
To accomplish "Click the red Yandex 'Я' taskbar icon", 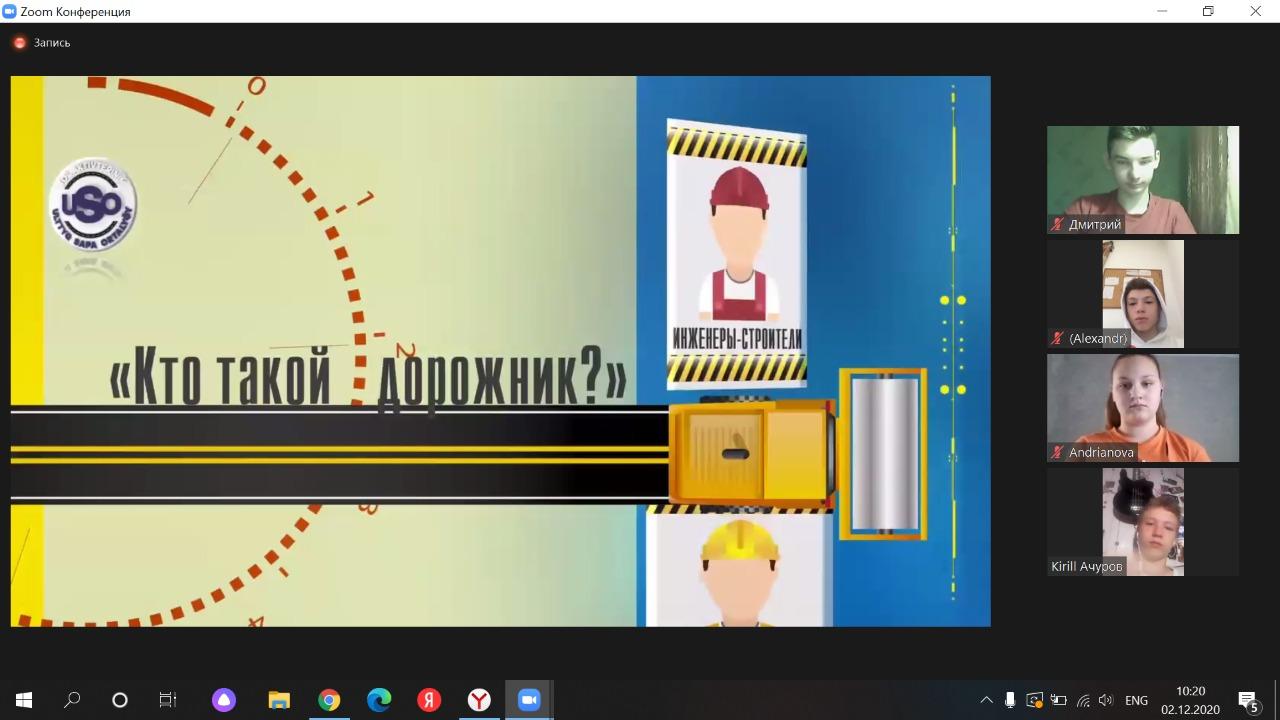I will [429, 700].
